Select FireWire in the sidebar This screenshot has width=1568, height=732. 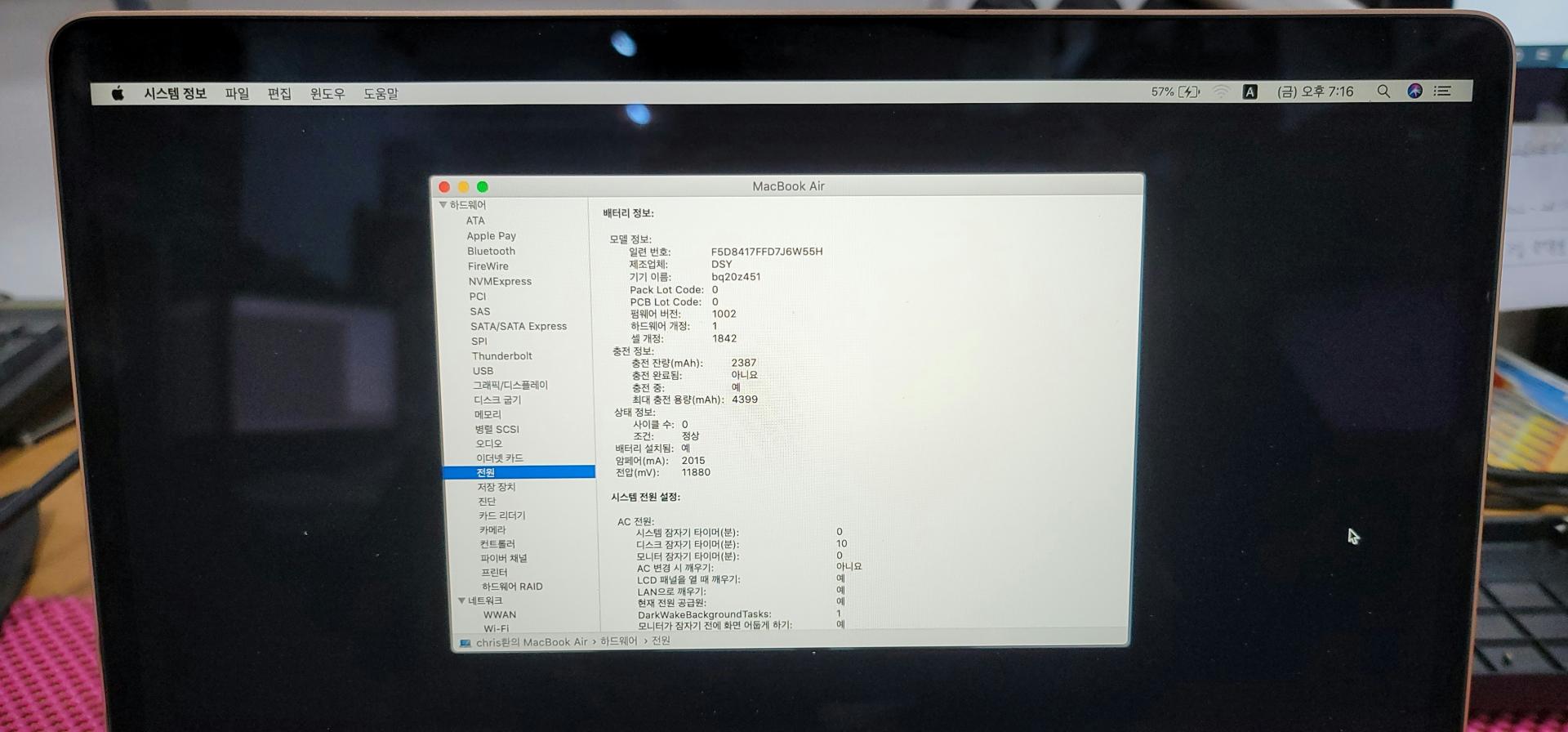click(x=488, y=266)
